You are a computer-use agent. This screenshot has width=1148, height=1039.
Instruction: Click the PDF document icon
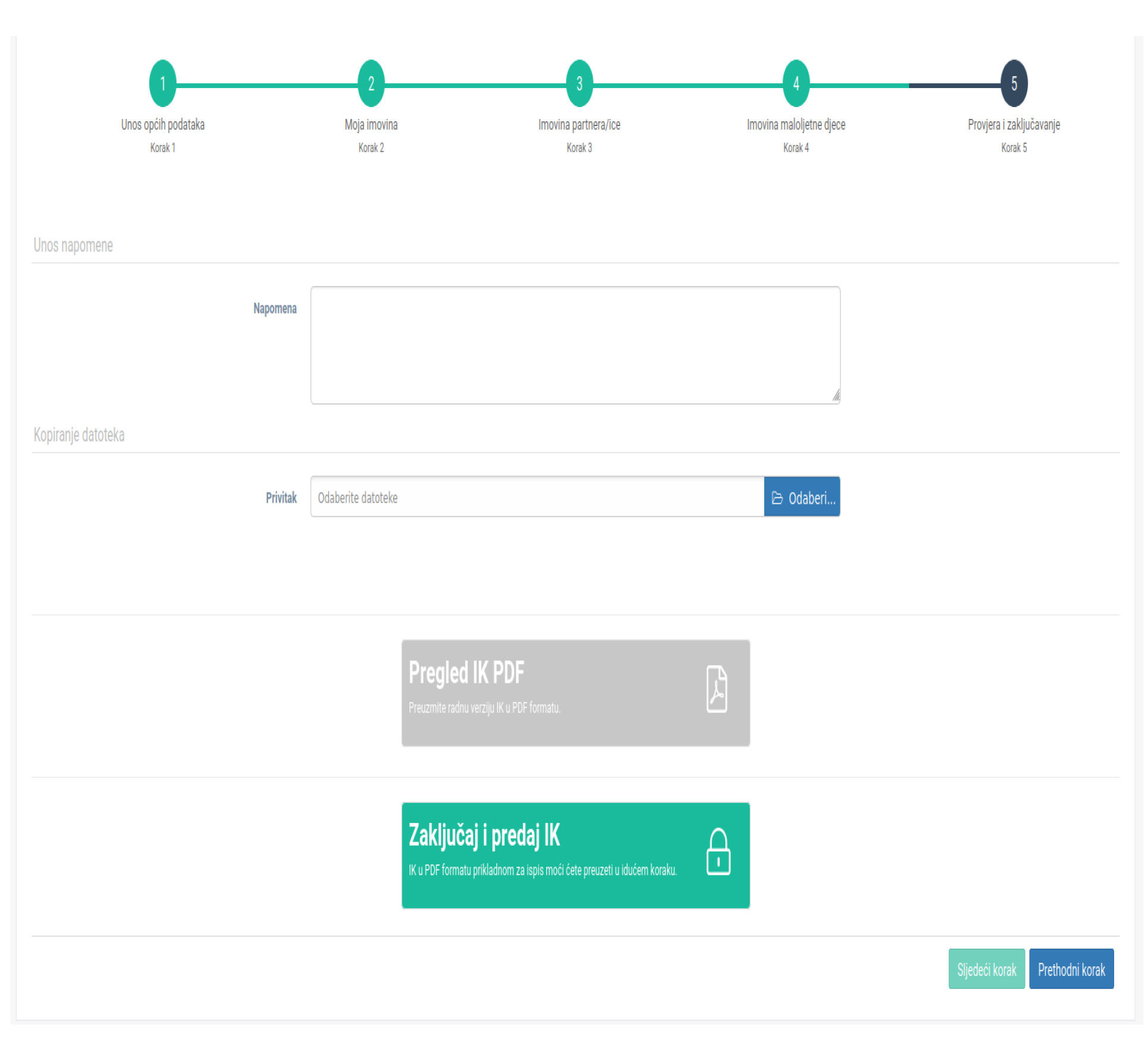(x=716, y=689)
